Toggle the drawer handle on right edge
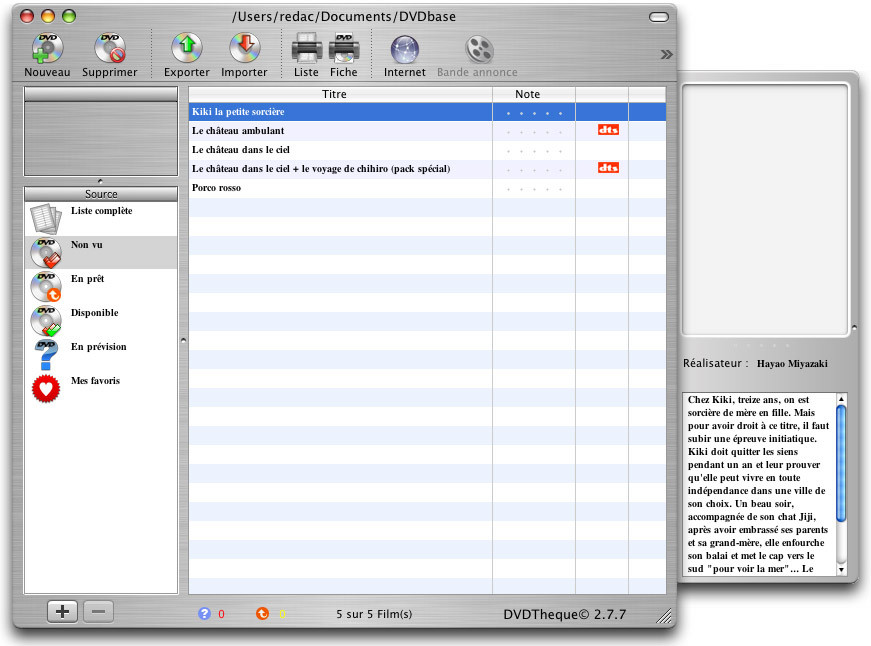This screenshot has height=646, width=871. click(853, 327)
